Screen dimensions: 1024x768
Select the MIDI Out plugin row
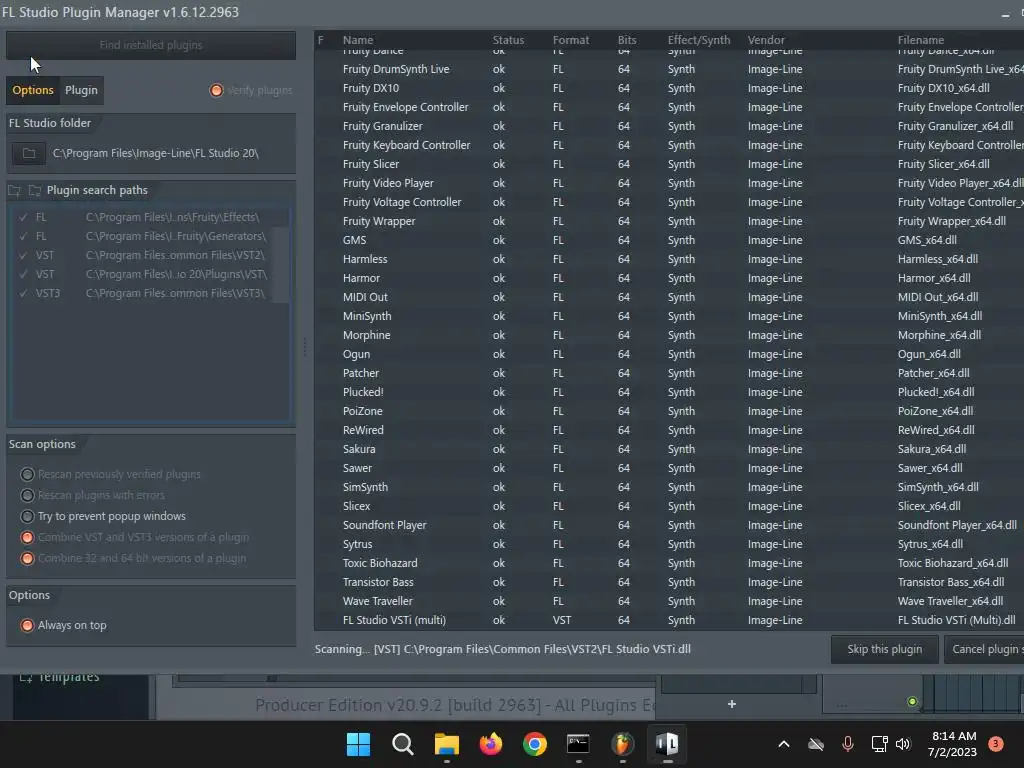[x=669, y=297]
